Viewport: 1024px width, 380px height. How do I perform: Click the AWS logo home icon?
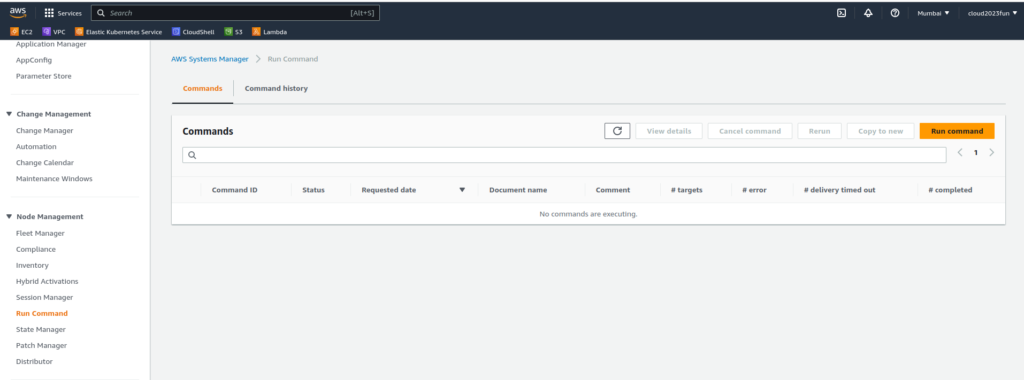[x=18, y=13]
